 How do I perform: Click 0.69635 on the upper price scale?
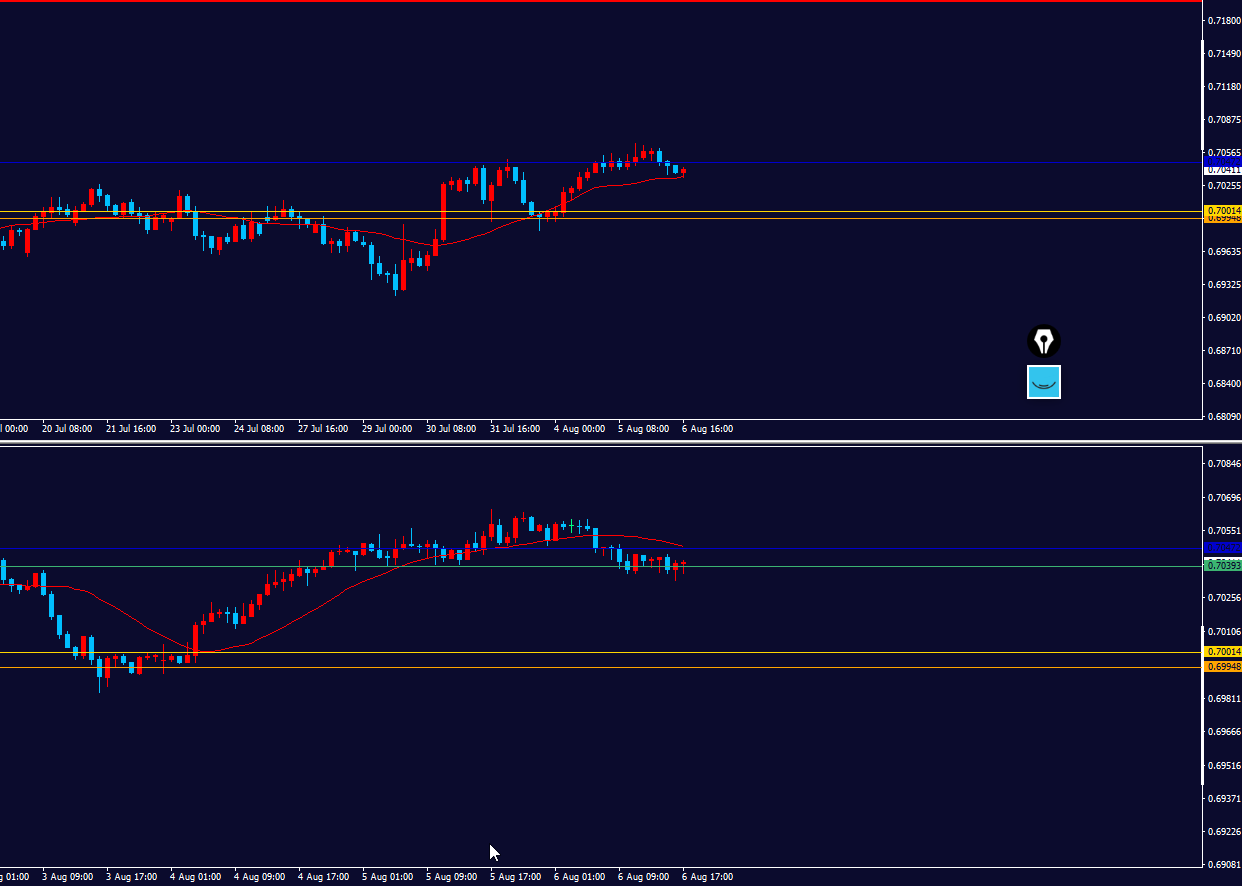(1224, 251)
